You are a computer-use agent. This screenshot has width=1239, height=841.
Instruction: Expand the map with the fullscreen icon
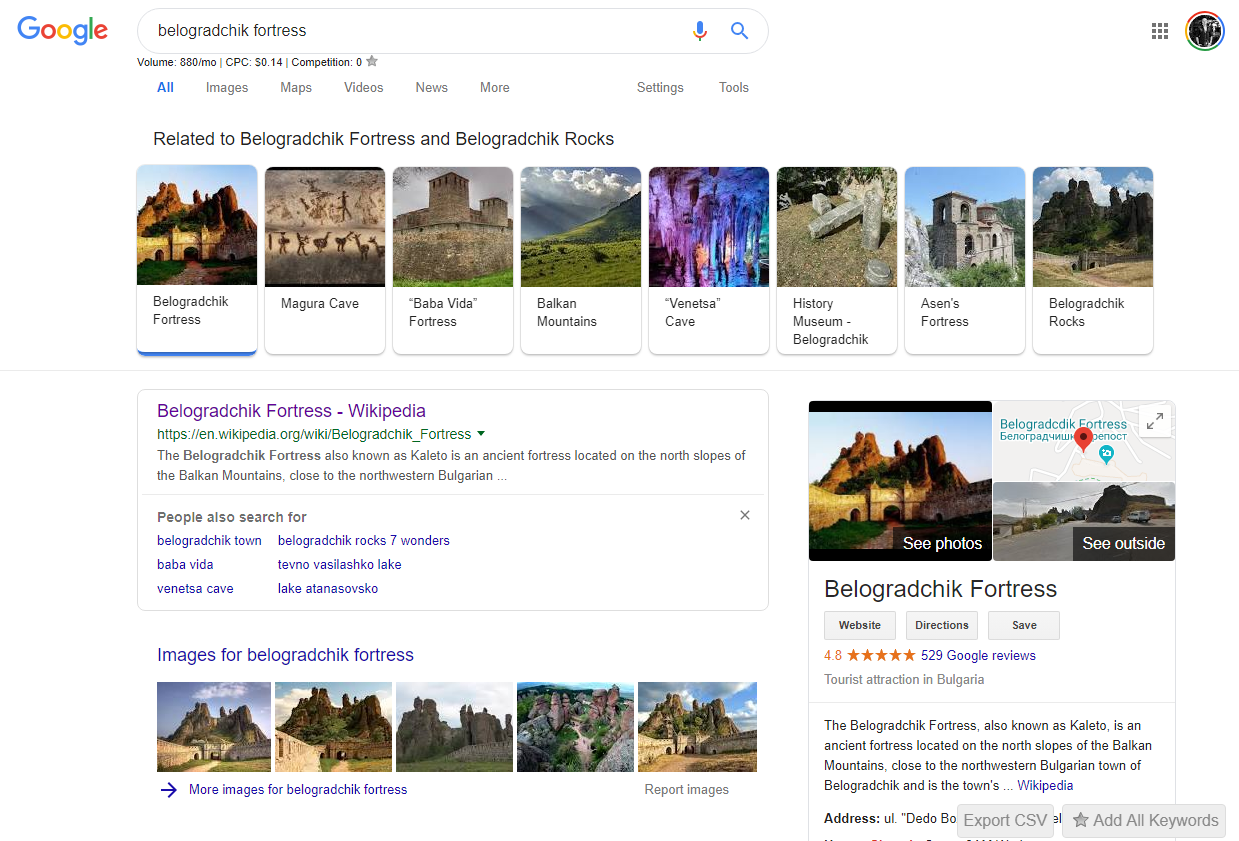pos(1155,421)
